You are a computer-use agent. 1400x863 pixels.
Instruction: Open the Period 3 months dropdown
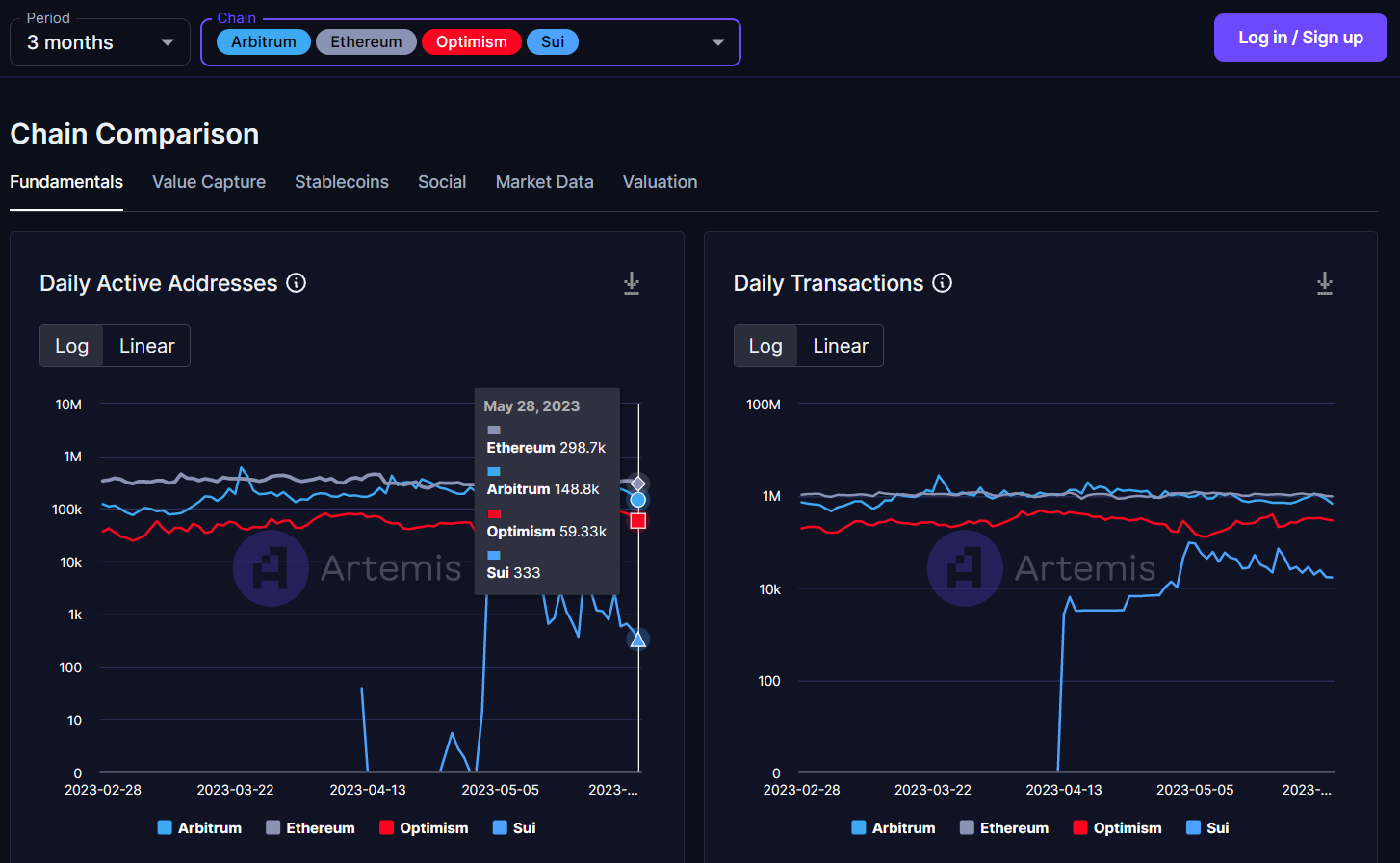(x=99, y=42)
